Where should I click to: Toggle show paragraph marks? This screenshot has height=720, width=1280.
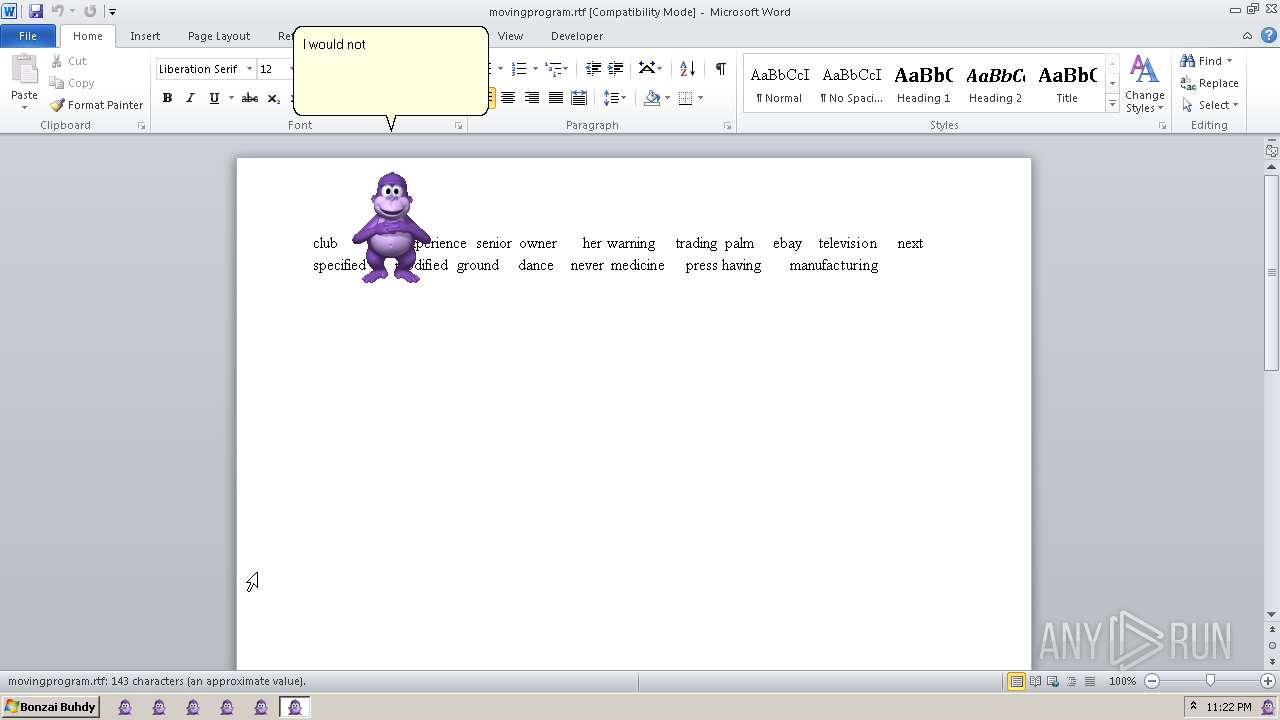pos(720,69)
